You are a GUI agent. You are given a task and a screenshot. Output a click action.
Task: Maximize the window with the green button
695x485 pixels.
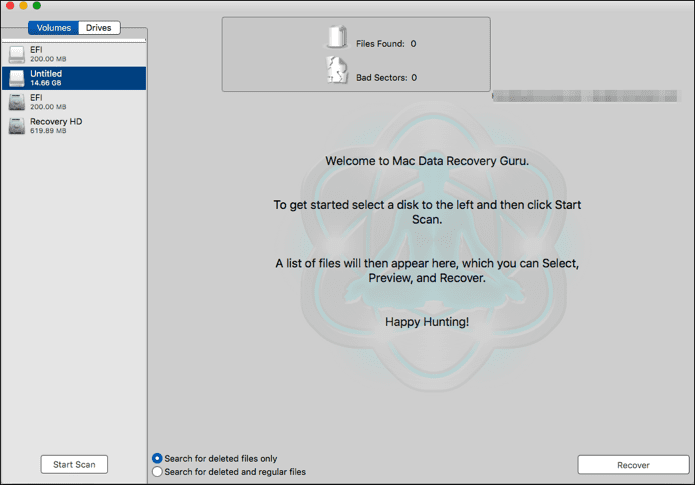[37, 5]
